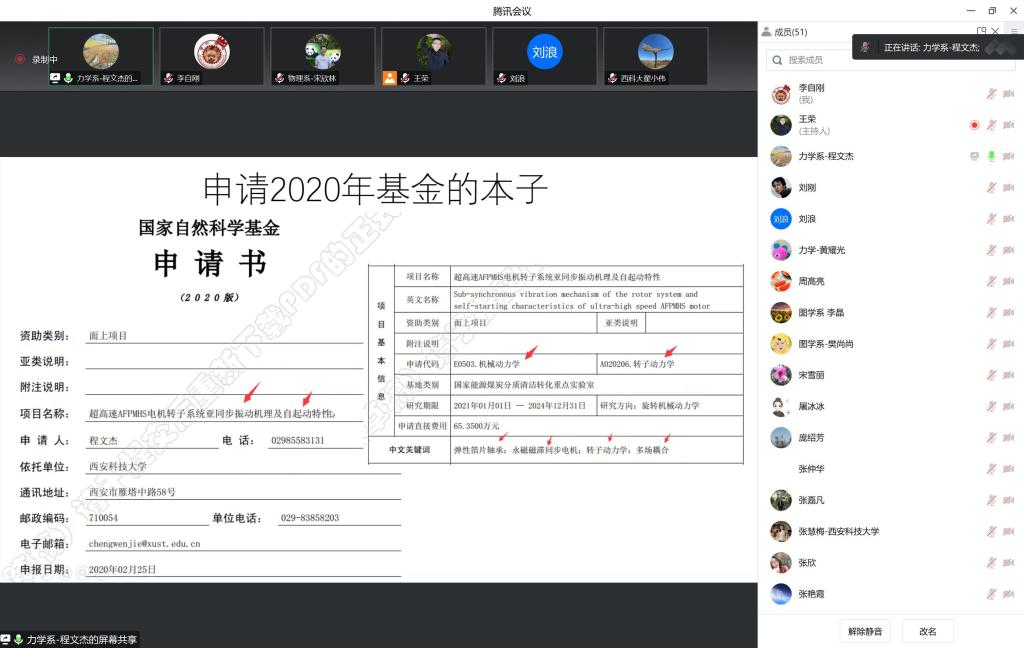Click the camera-off icon next to 王荣

click(x=1008, y=125)
